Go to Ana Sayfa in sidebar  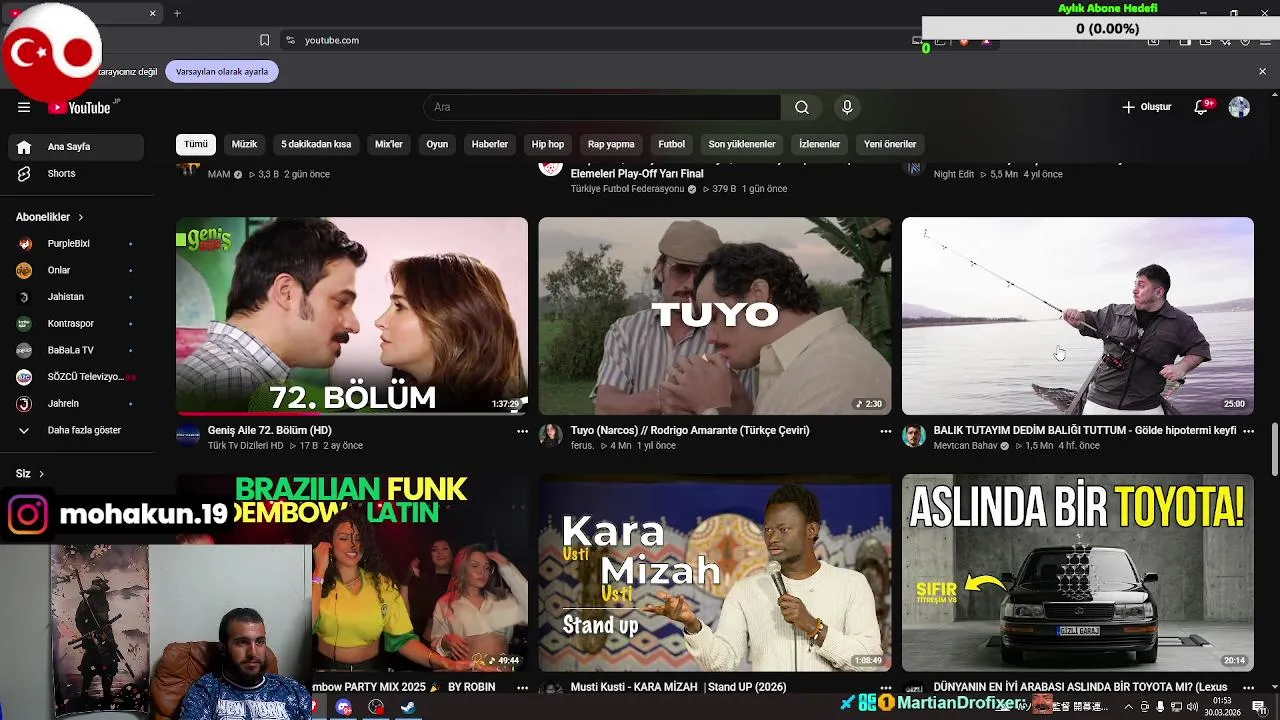76,147
